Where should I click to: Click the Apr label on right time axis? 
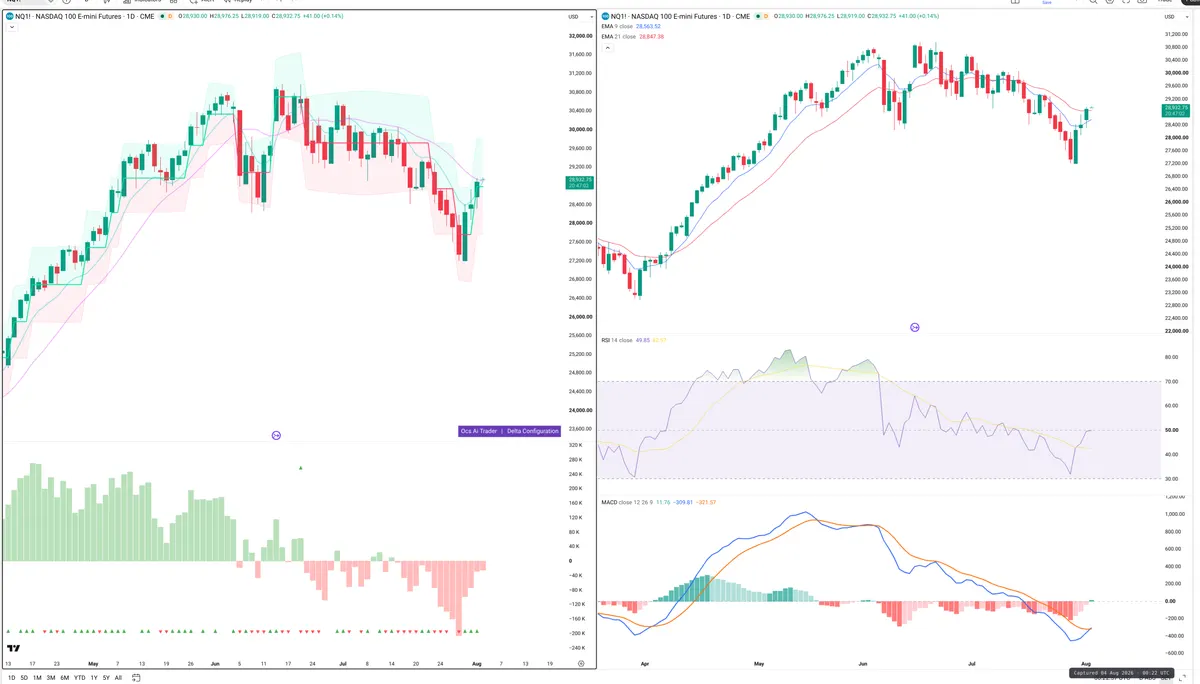[644, 663]
